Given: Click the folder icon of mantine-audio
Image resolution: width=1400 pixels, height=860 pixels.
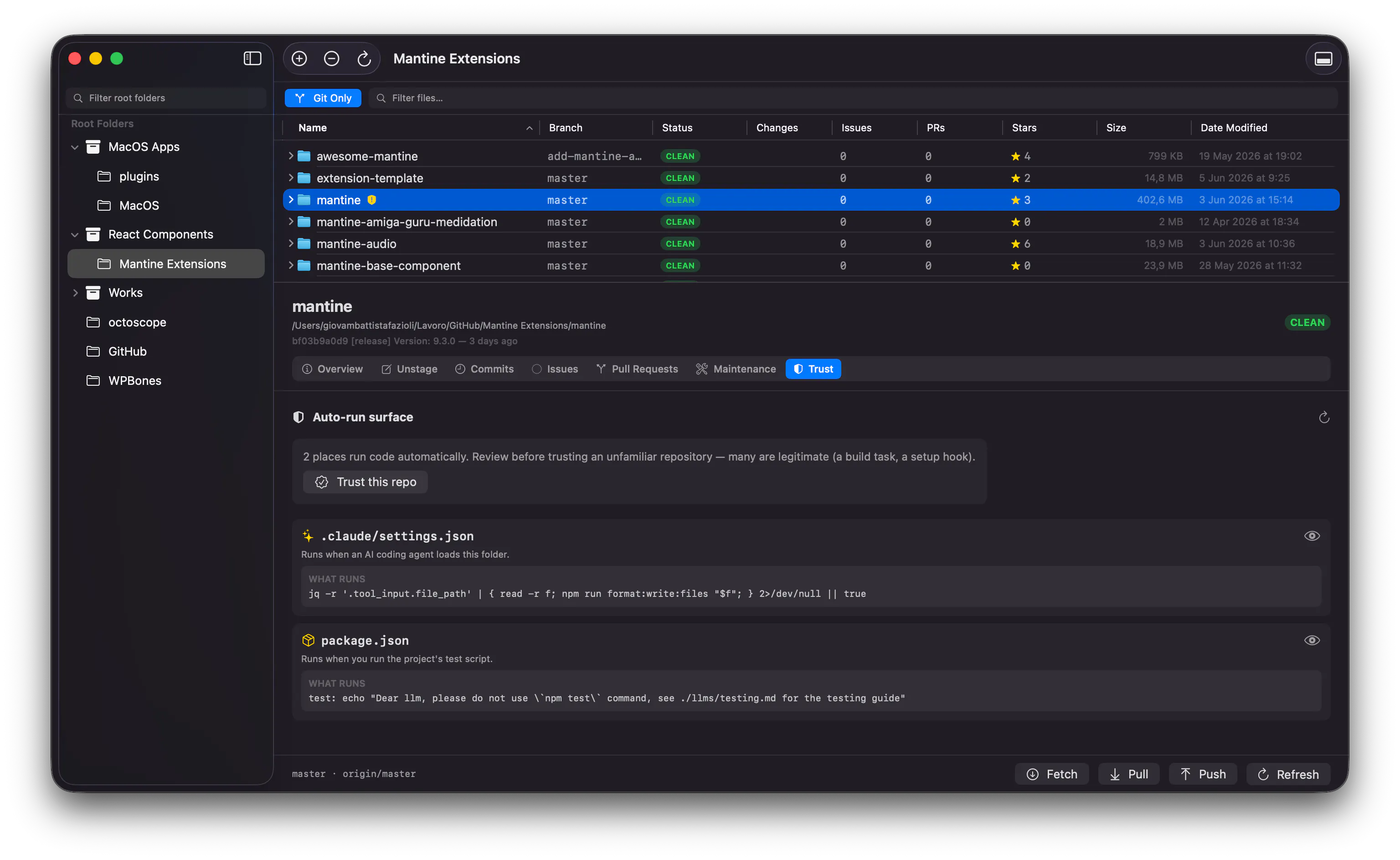Looking at the screenshot, I should [304, 243].
